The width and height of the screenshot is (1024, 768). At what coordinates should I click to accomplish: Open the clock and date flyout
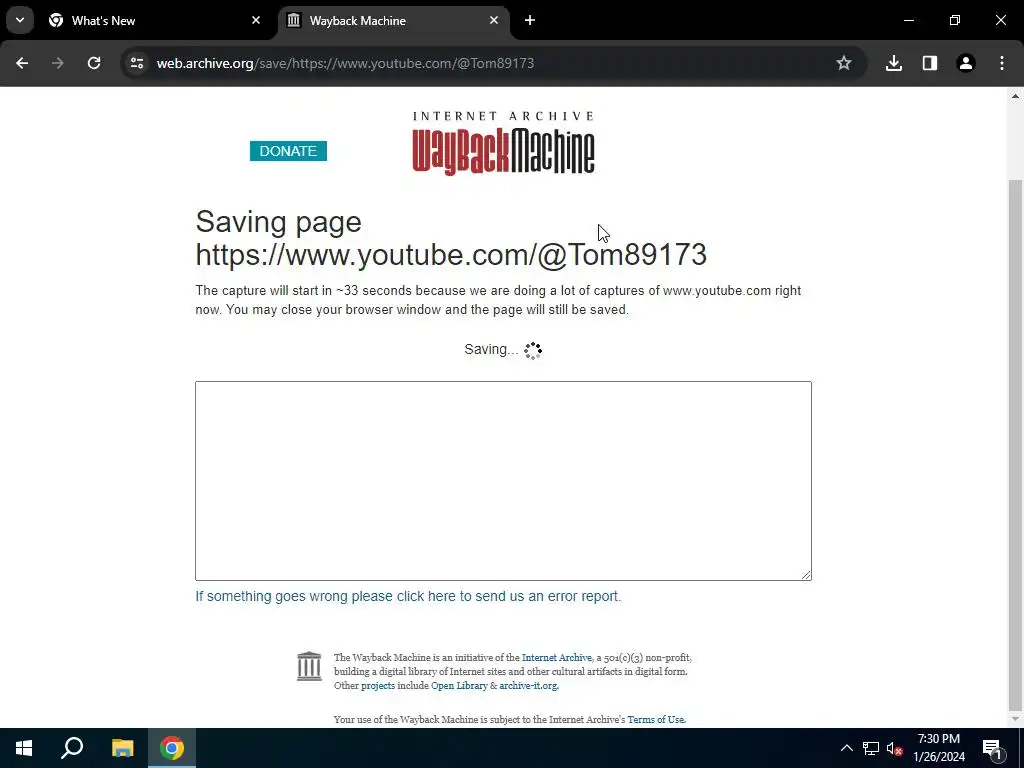pyautogui.click(x=938, y=748)
